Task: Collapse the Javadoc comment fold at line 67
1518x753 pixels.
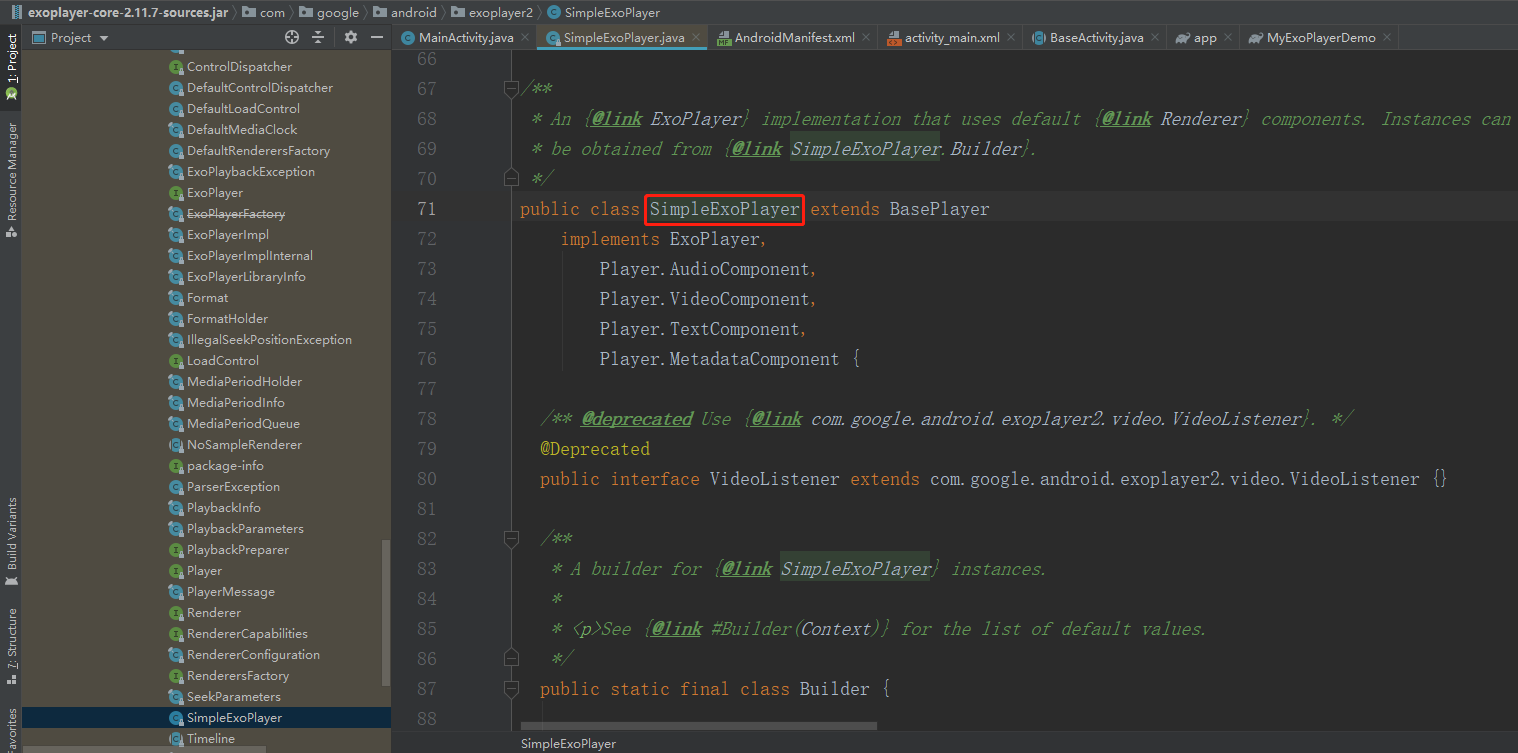Action: [511, 89]
